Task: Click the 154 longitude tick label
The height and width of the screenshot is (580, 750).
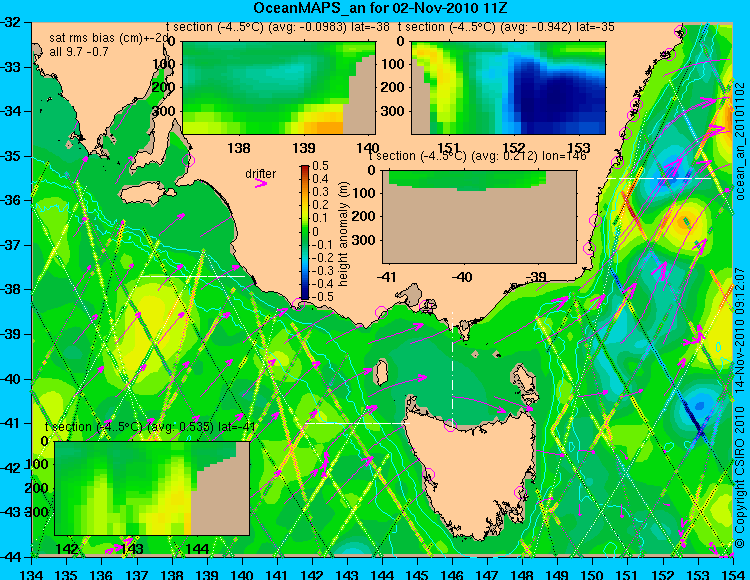Action: coord(733,574)
